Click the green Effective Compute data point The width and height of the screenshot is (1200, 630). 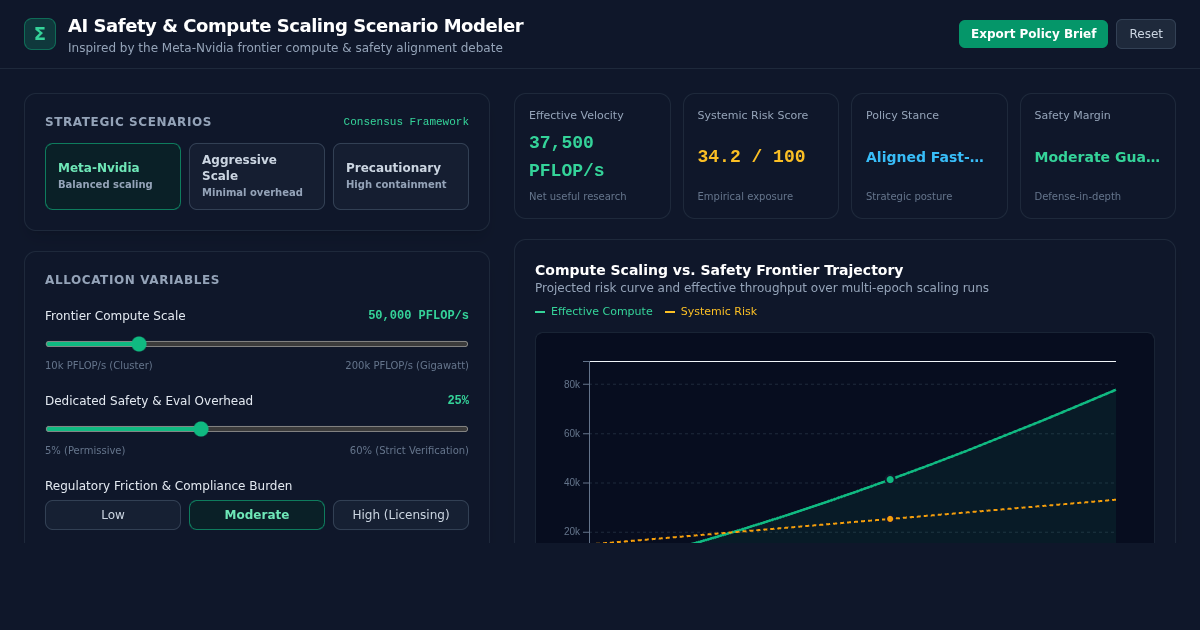click(x=890, y=479)
